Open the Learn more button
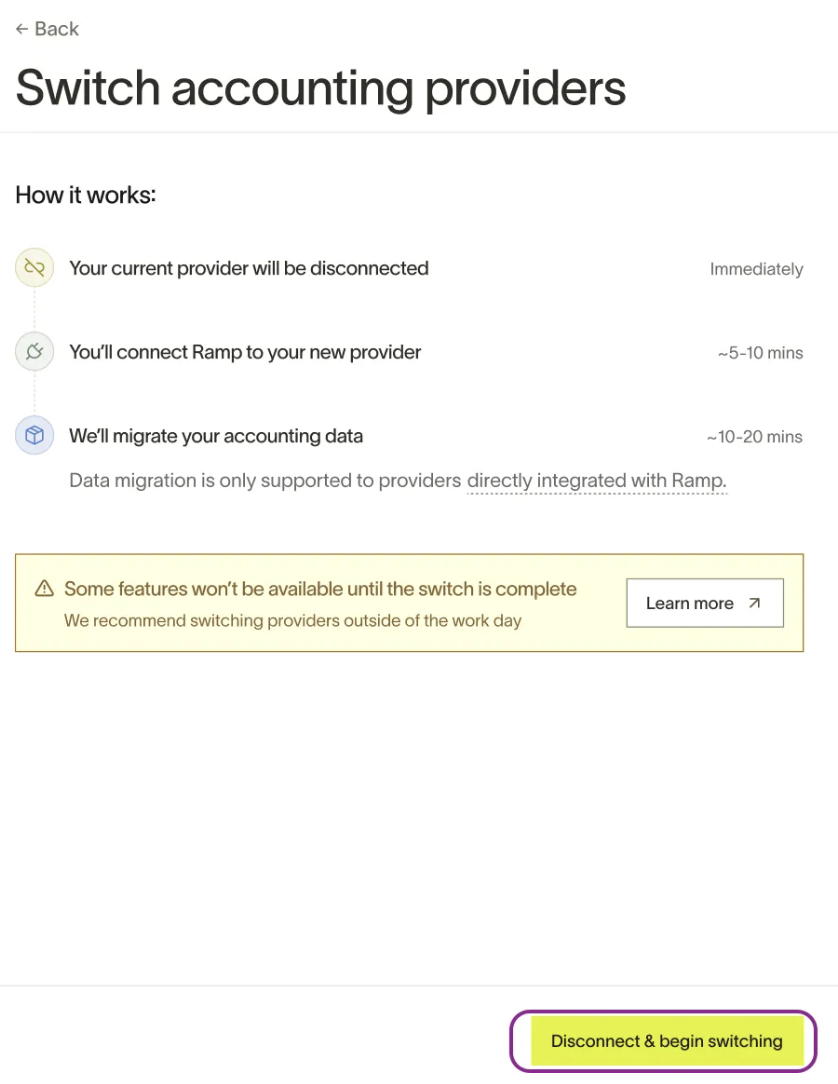The width and height of the screenshot is (838, 1084). pyautogui.click(x=705, y=603)
